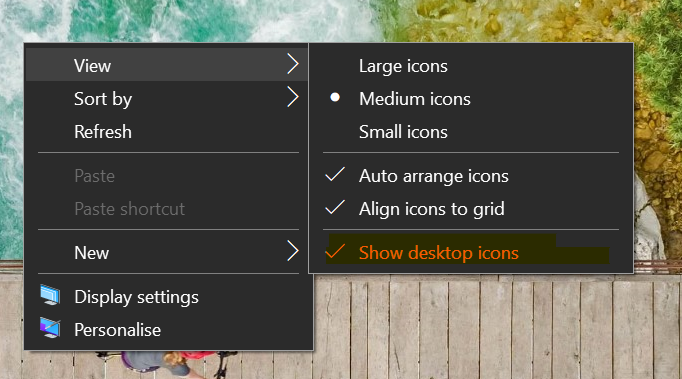Click the Personalise monitor icon
682x379 pixels.
tap(50, 328)
